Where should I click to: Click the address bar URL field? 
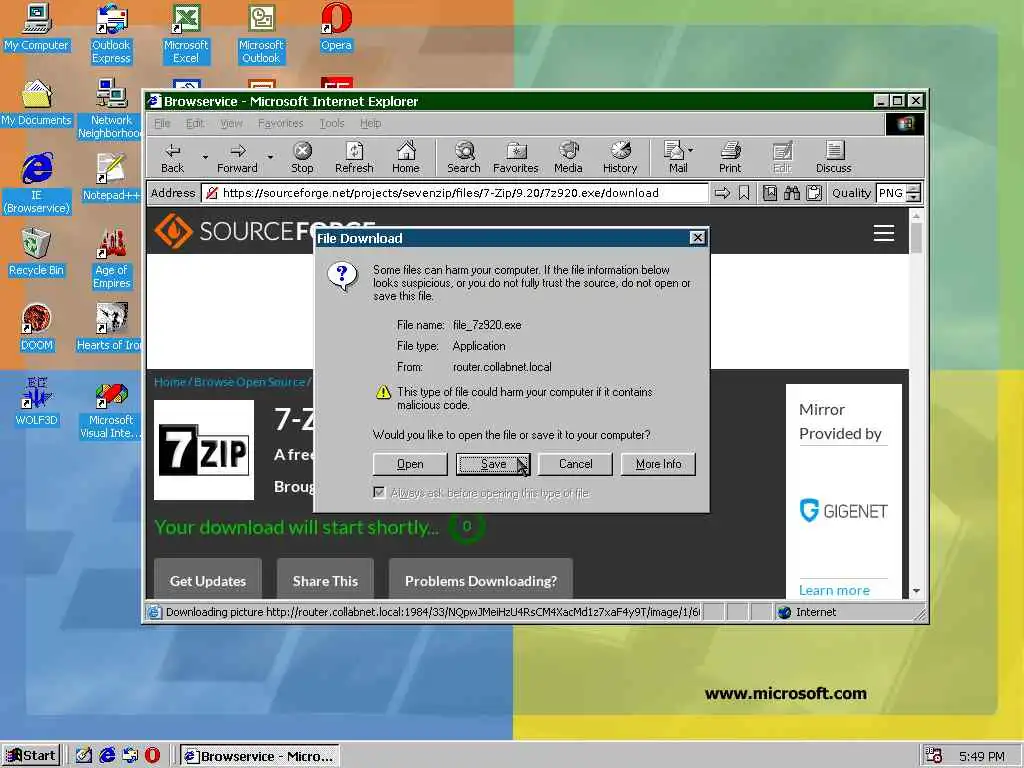point(455,193)
